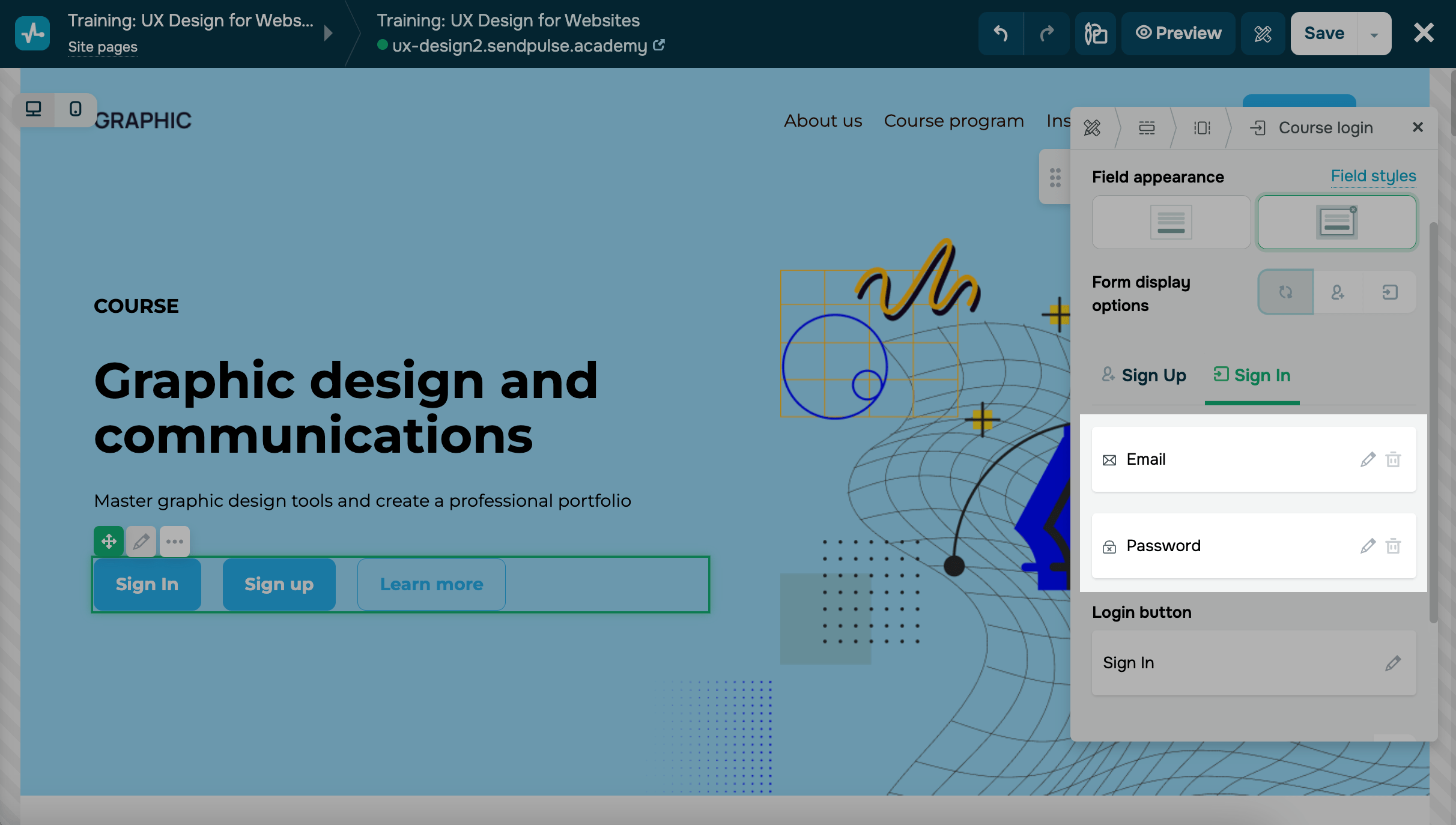Open the Field styles link
Image resolution: width=1456 pixels, height=825 pixels.
coord(1373,176)
